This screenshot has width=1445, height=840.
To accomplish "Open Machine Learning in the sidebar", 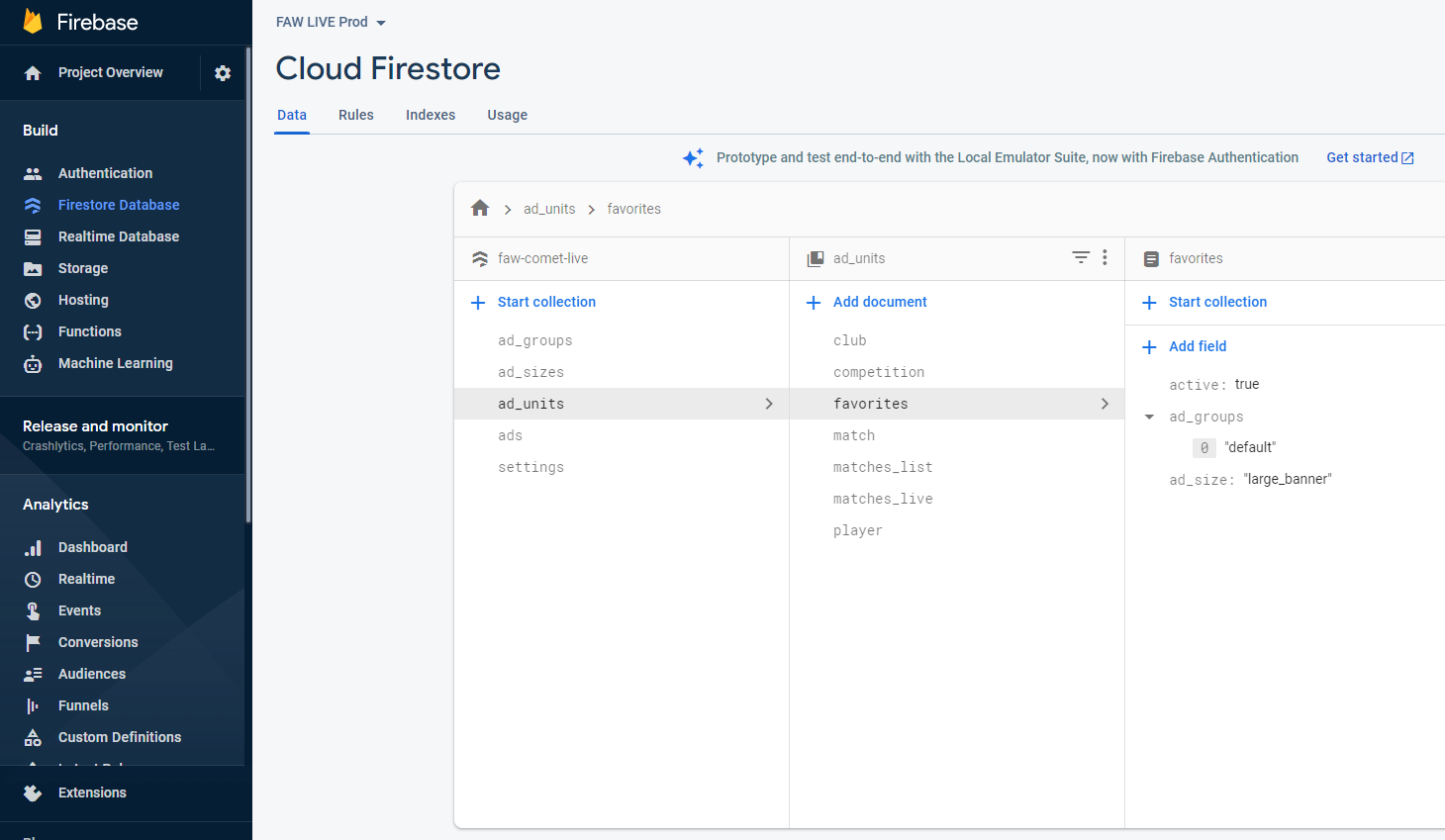I will click(115, 363).
